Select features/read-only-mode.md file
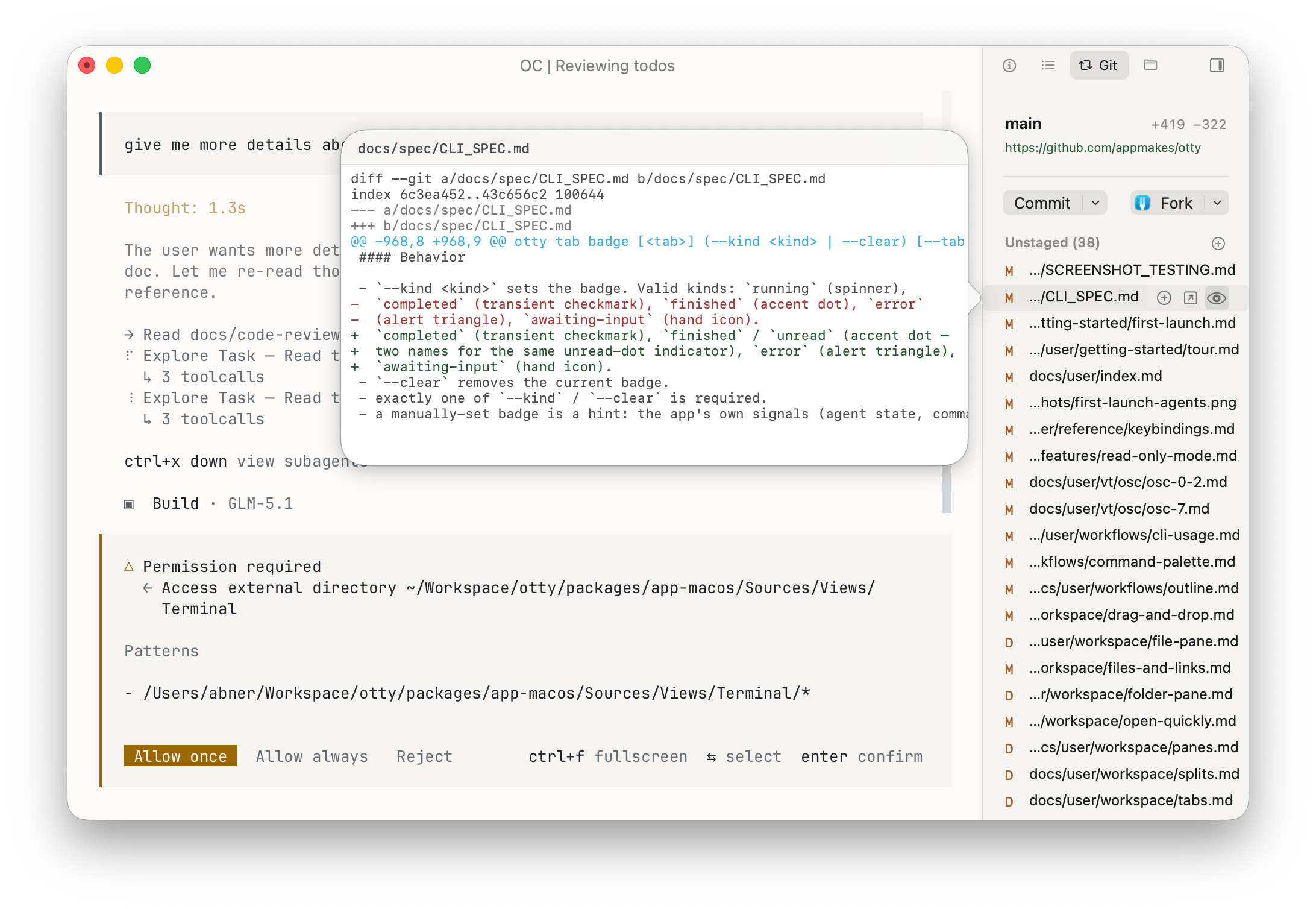The width and height of the screenshot is (1316, 909). pyautogui.click(x=1116, y=456)
